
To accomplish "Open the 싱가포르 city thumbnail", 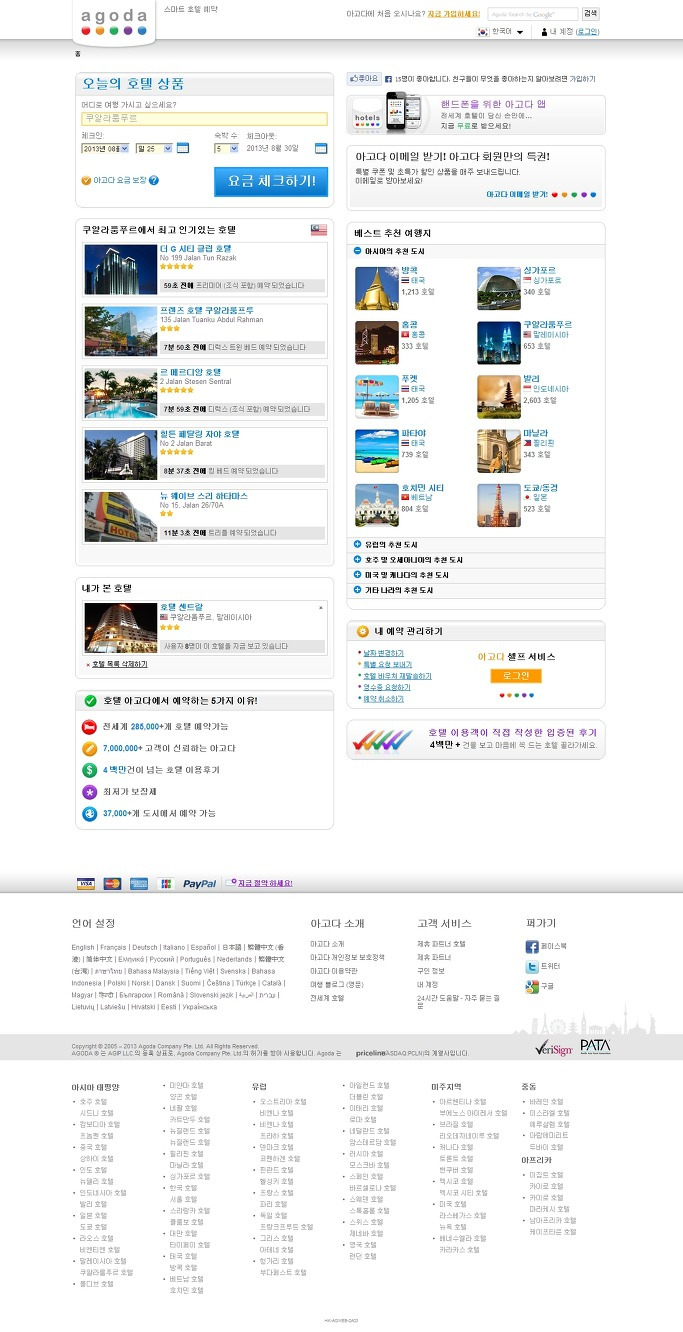I will pyautogui.click(x=498, y=288).
